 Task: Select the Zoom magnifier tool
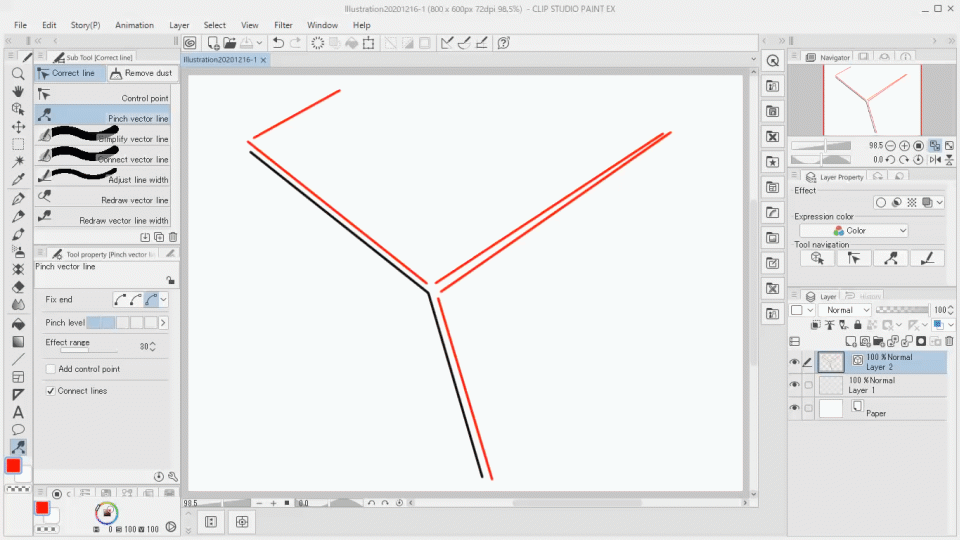(x=18, y=74)
